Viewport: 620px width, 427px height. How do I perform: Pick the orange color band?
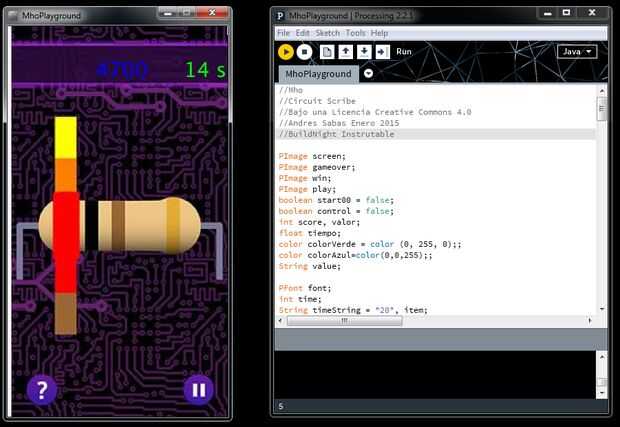[x=66, y=176]
